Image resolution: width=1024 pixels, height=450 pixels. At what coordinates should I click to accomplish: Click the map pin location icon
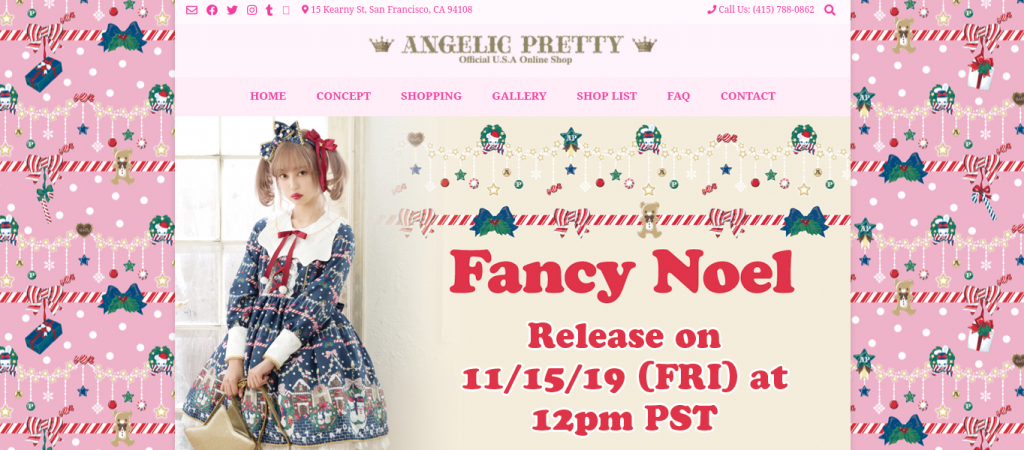tap(305, 10)
